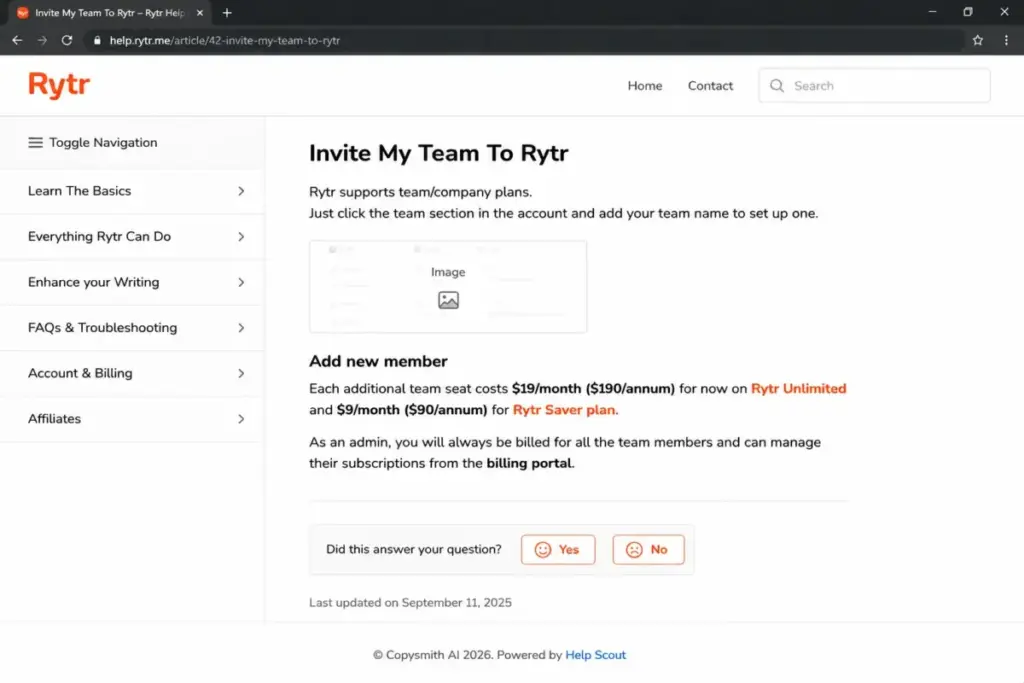The image size is (1024, 683).
Task: Select Enhance your Writing category
Action: click(133, 282)
